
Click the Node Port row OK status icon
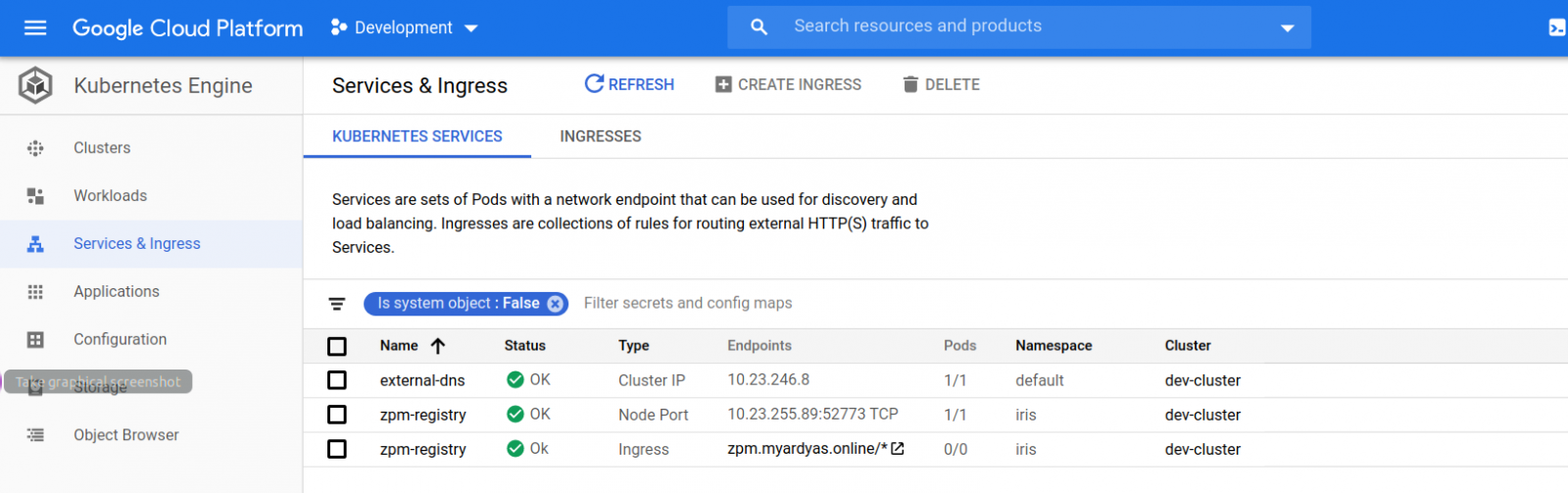point(514,415)
